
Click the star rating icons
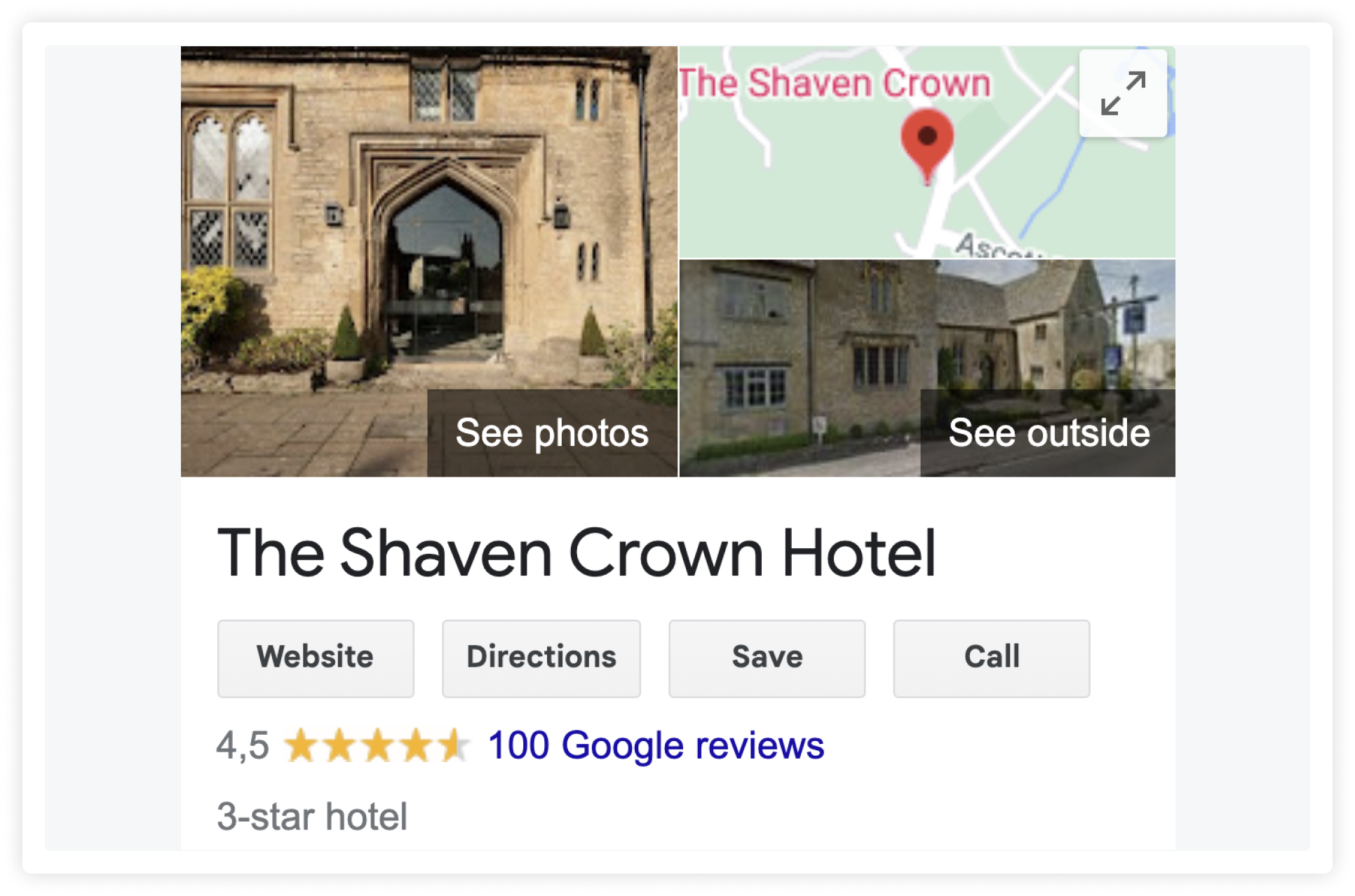click(x=377, y=745)
